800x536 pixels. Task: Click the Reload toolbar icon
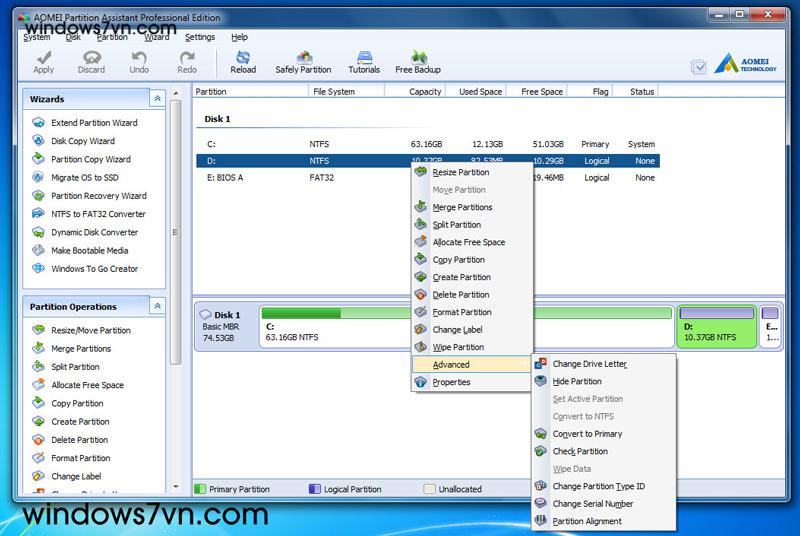[x=243, y=62]
